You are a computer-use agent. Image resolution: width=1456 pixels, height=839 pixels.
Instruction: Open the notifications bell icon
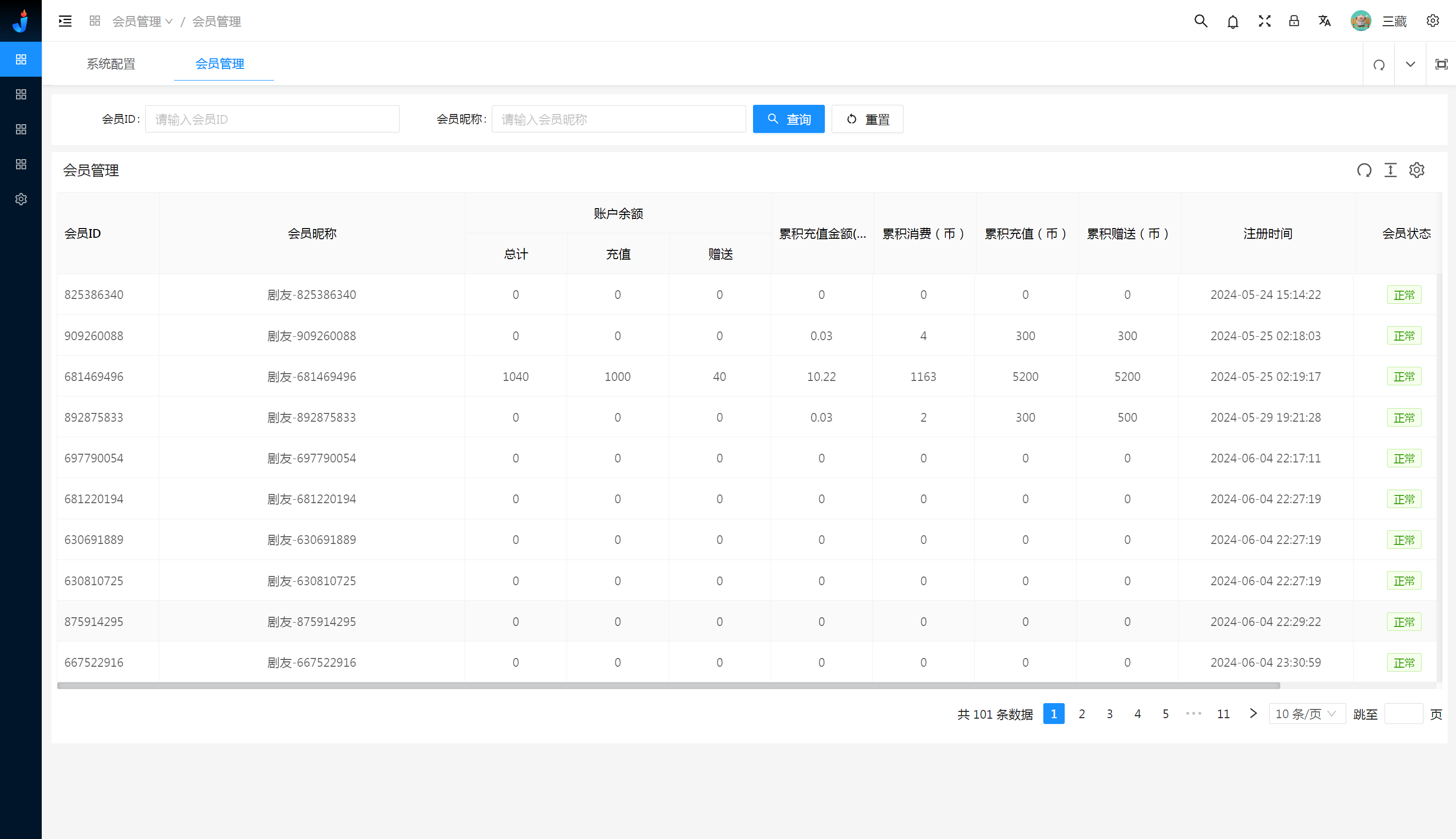click(x=1233, y=22)
